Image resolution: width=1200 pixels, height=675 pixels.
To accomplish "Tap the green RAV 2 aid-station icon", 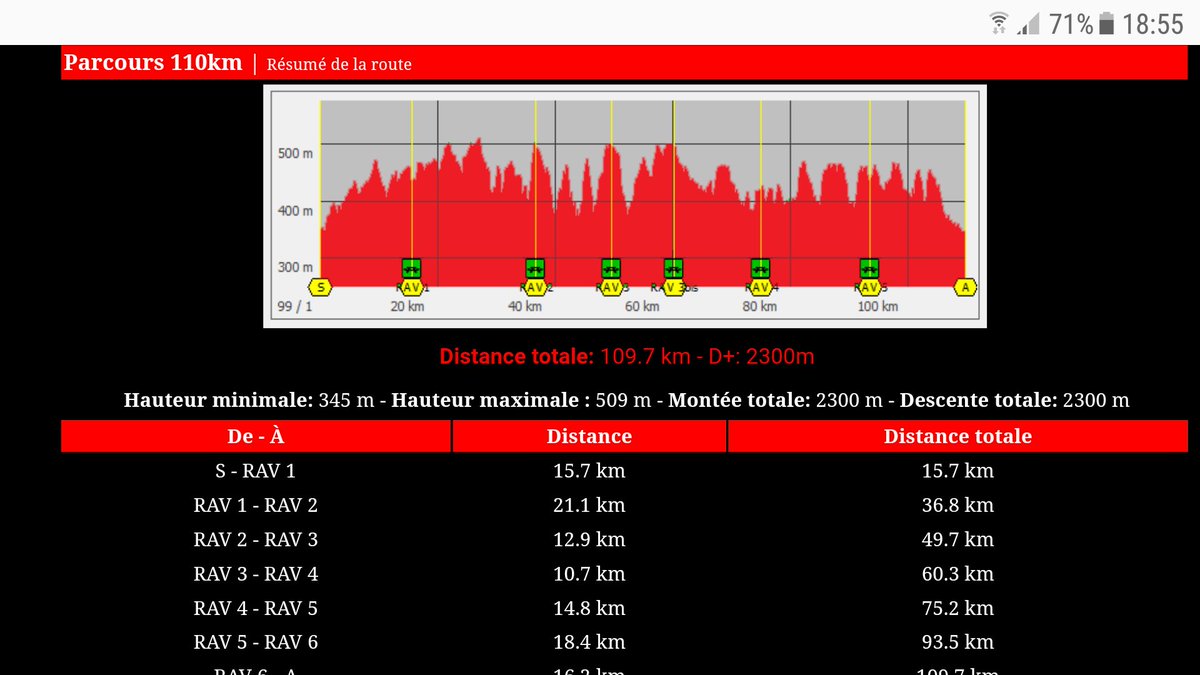I will [x=535, y=268].
